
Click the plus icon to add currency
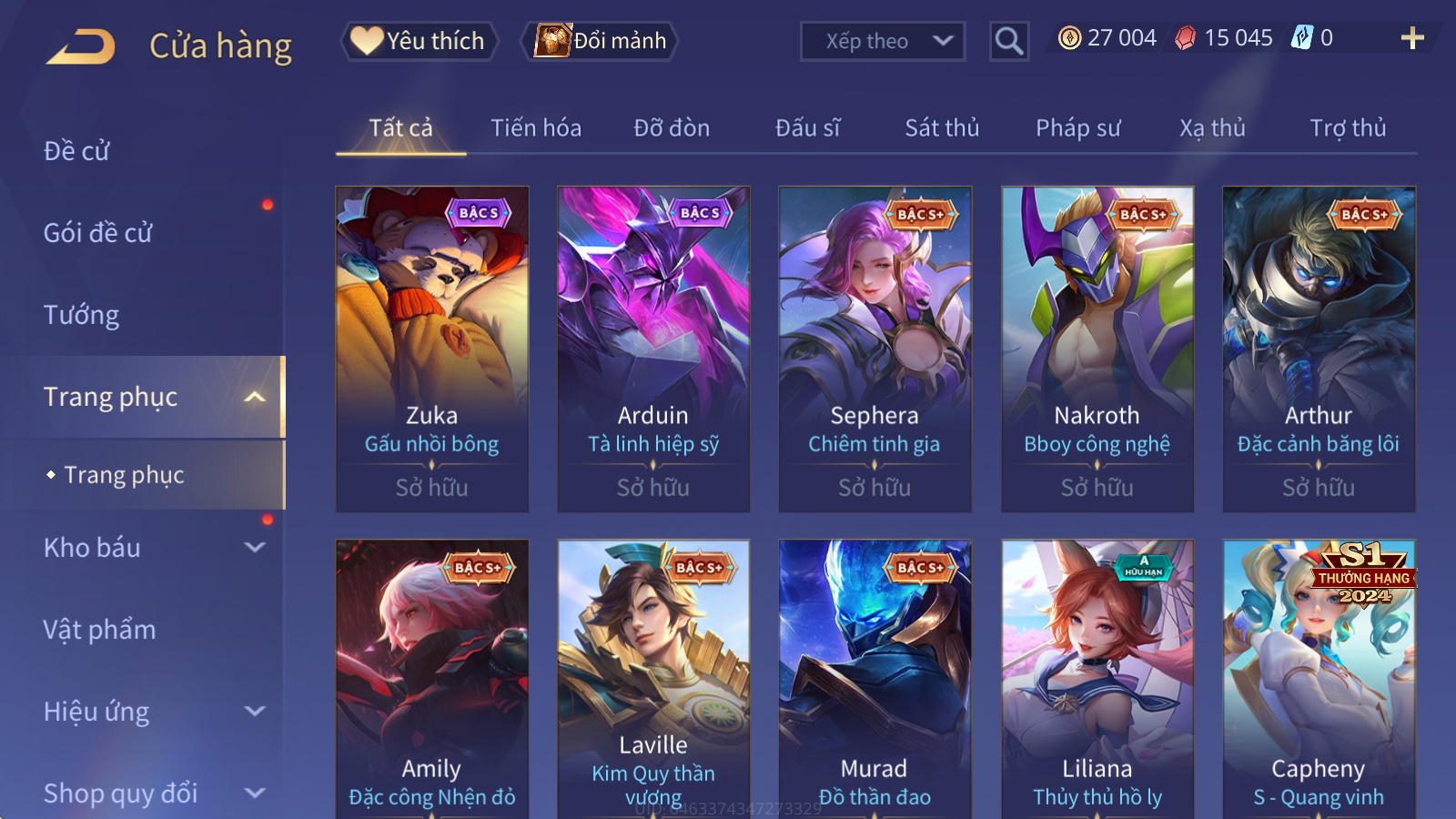[1412, 38]
